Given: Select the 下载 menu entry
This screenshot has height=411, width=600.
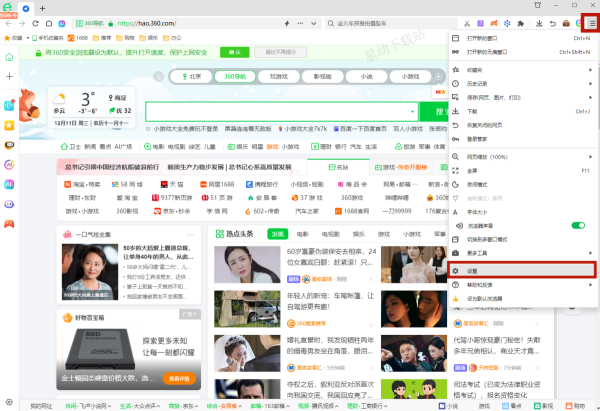Looking at the screenshot, I should pos(523,111).
